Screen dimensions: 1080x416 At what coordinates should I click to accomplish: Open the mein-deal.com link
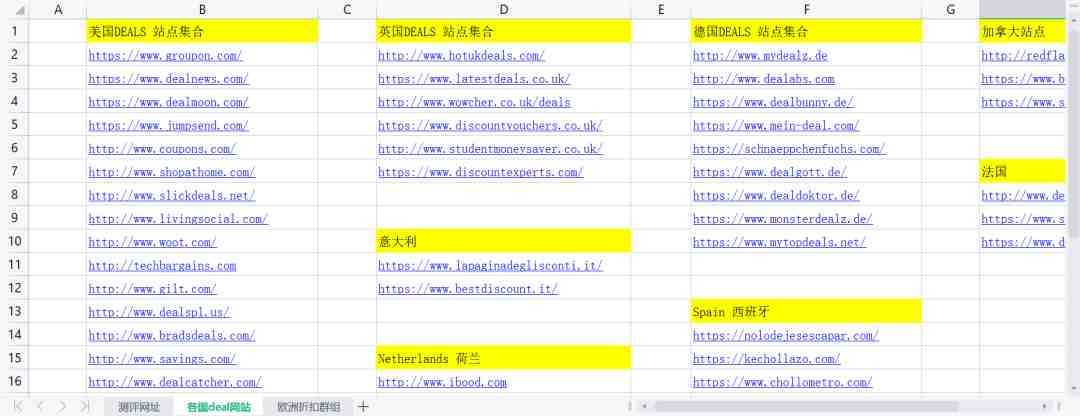(x=776, y=126)
